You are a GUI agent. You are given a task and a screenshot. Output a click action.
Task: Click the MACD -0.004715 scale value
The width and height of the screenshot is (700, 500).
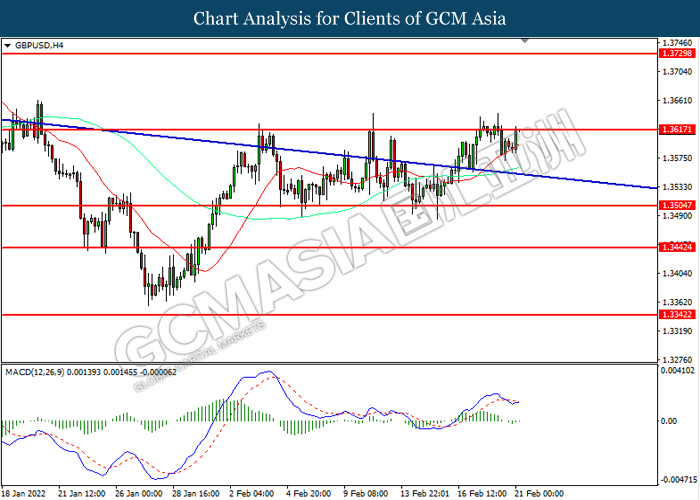[678, 480]
